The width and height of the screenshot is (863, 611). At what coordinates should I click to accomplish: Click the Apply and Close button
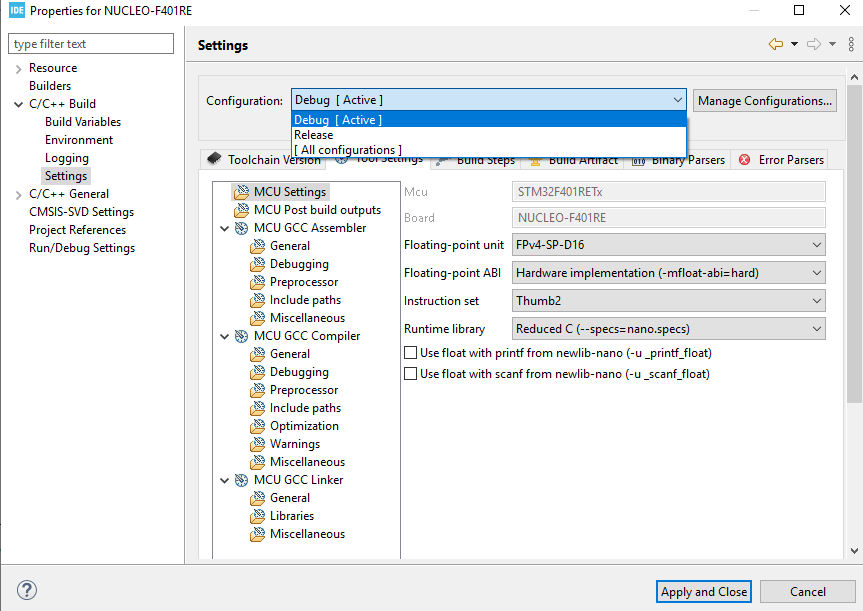click(x=703, y=592)
